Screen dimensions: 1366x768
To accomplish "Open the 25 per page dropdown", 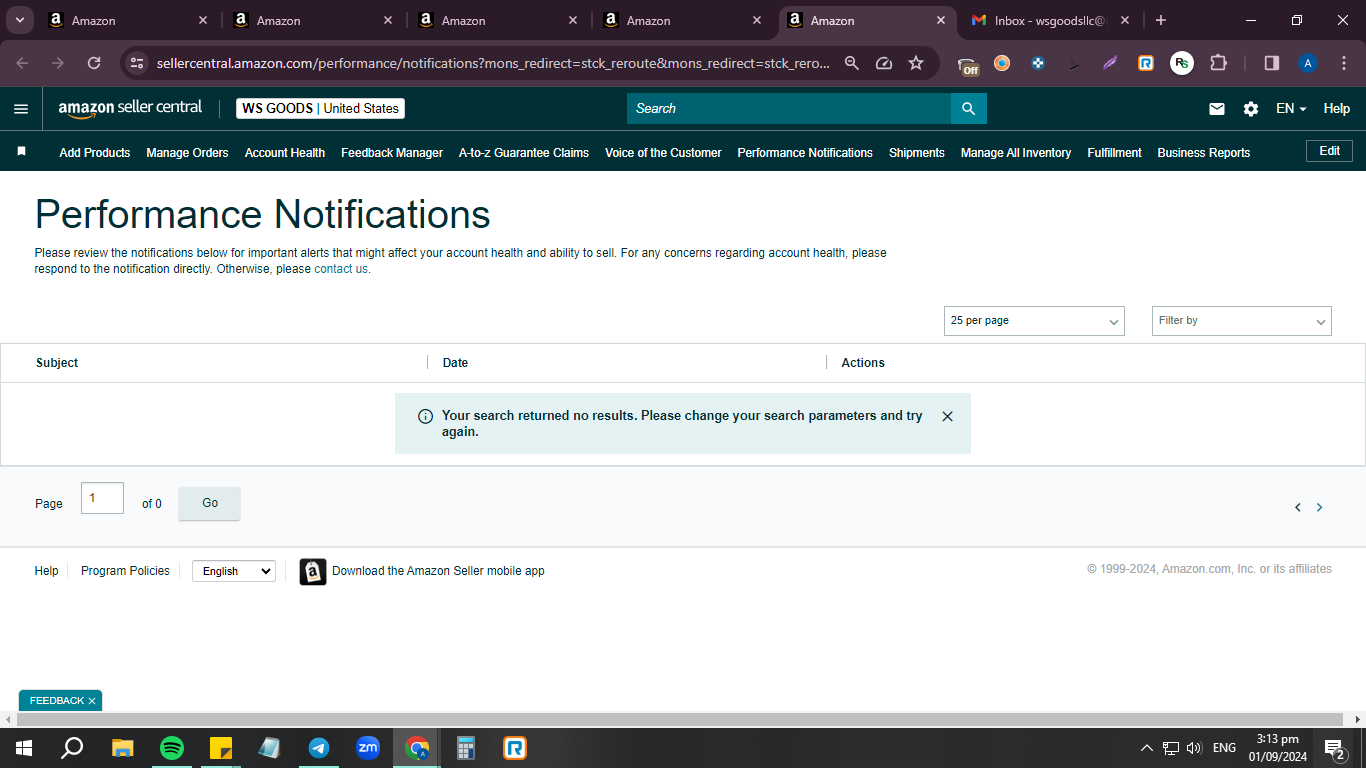I will click(1034, 321).
